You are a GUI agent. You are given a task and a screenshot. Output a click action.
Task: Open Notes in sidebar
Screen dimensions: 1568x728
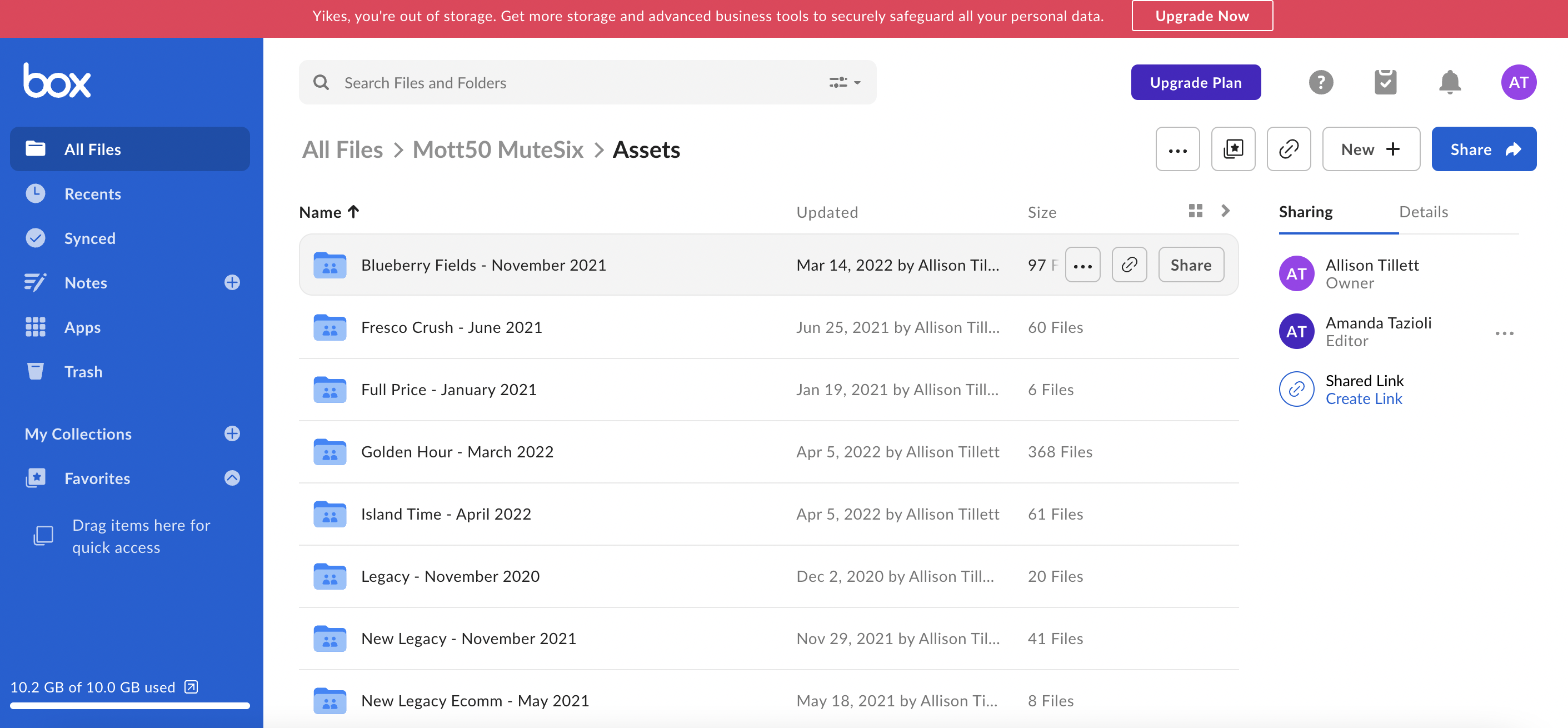coord(86,282)
